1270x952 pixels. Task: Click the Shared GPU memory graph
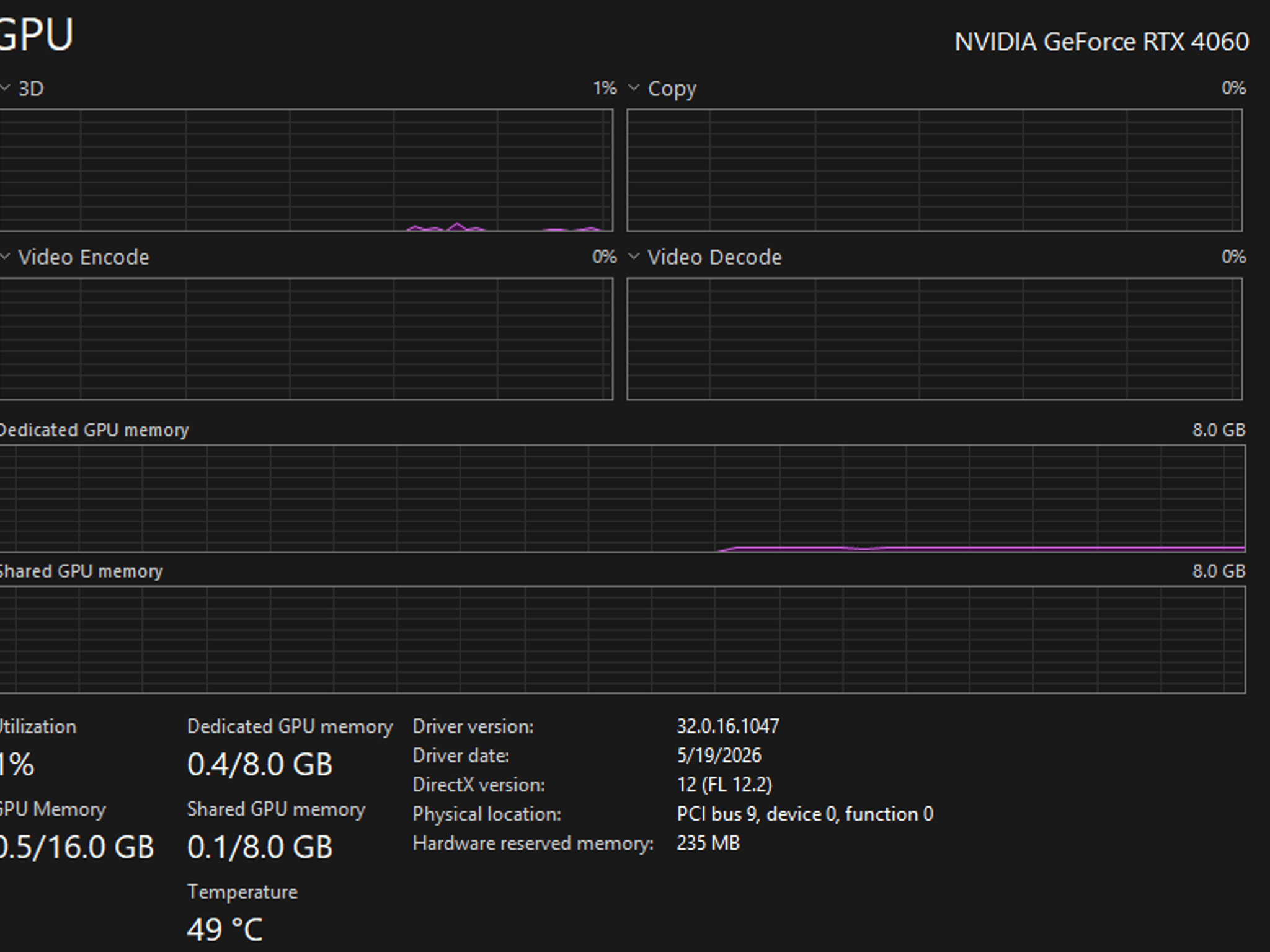coord(623,640)
